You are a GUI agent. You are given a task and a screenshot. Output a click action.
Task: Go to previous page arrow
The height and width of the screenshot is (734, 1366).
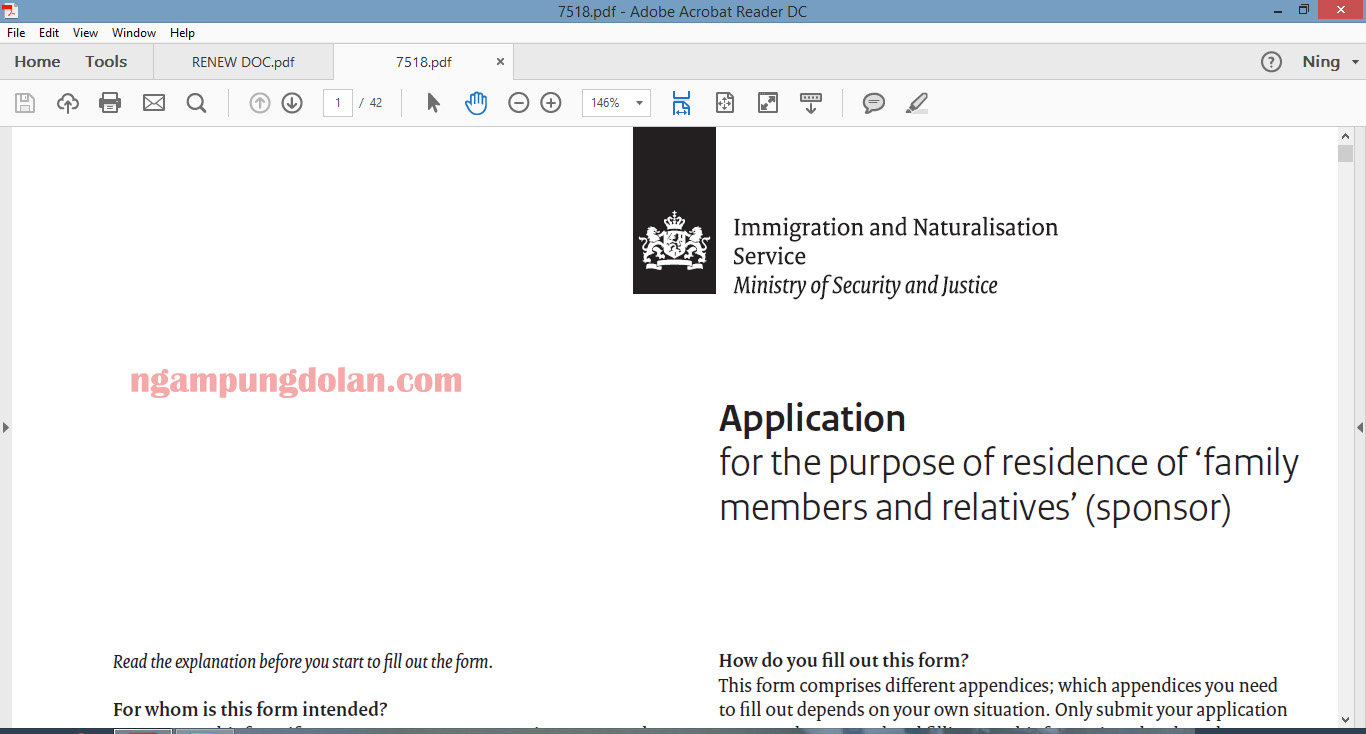pyautogui.click(x=260, y=103)
